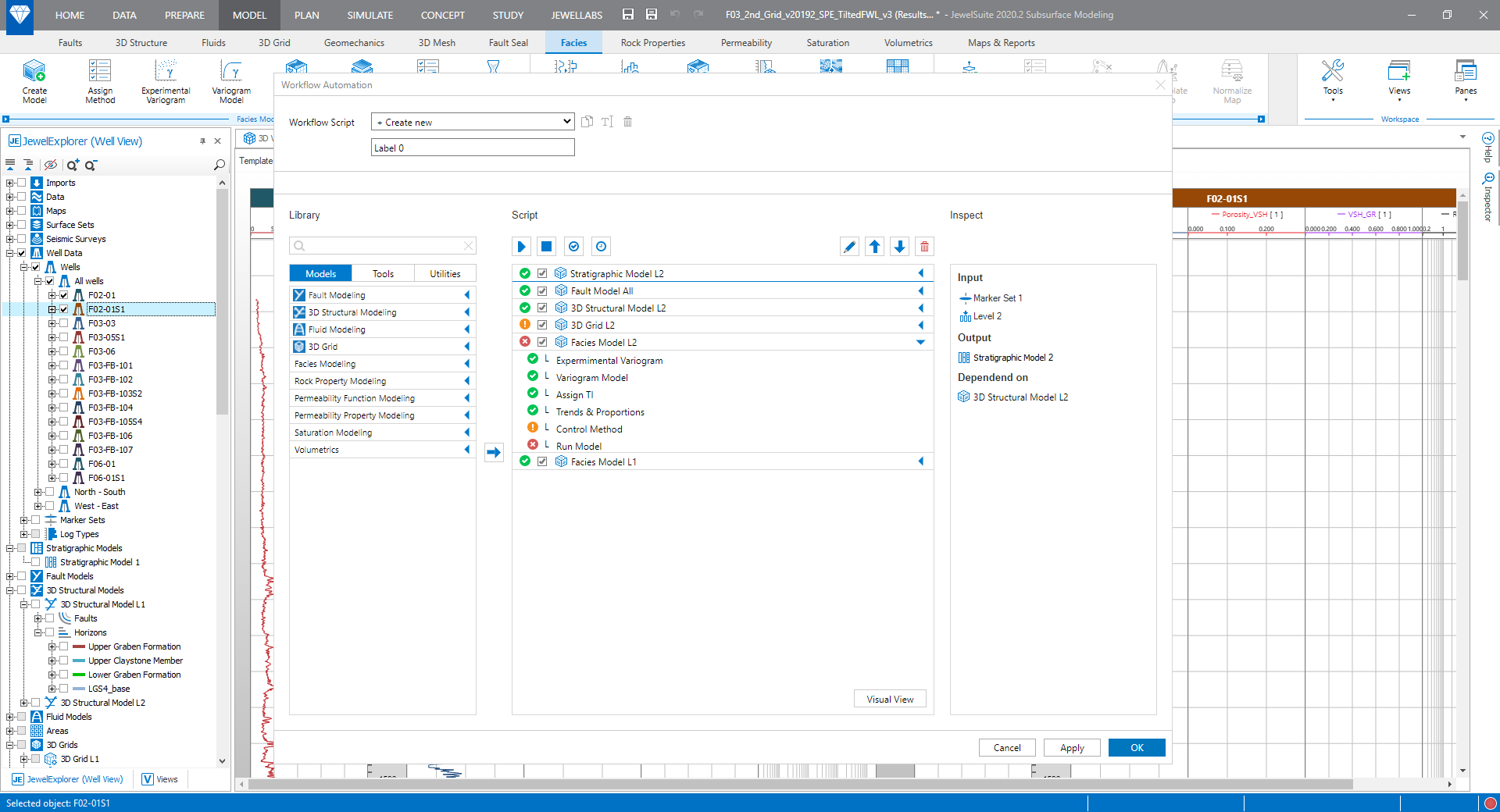Click the Apply button

(1072, 747)
